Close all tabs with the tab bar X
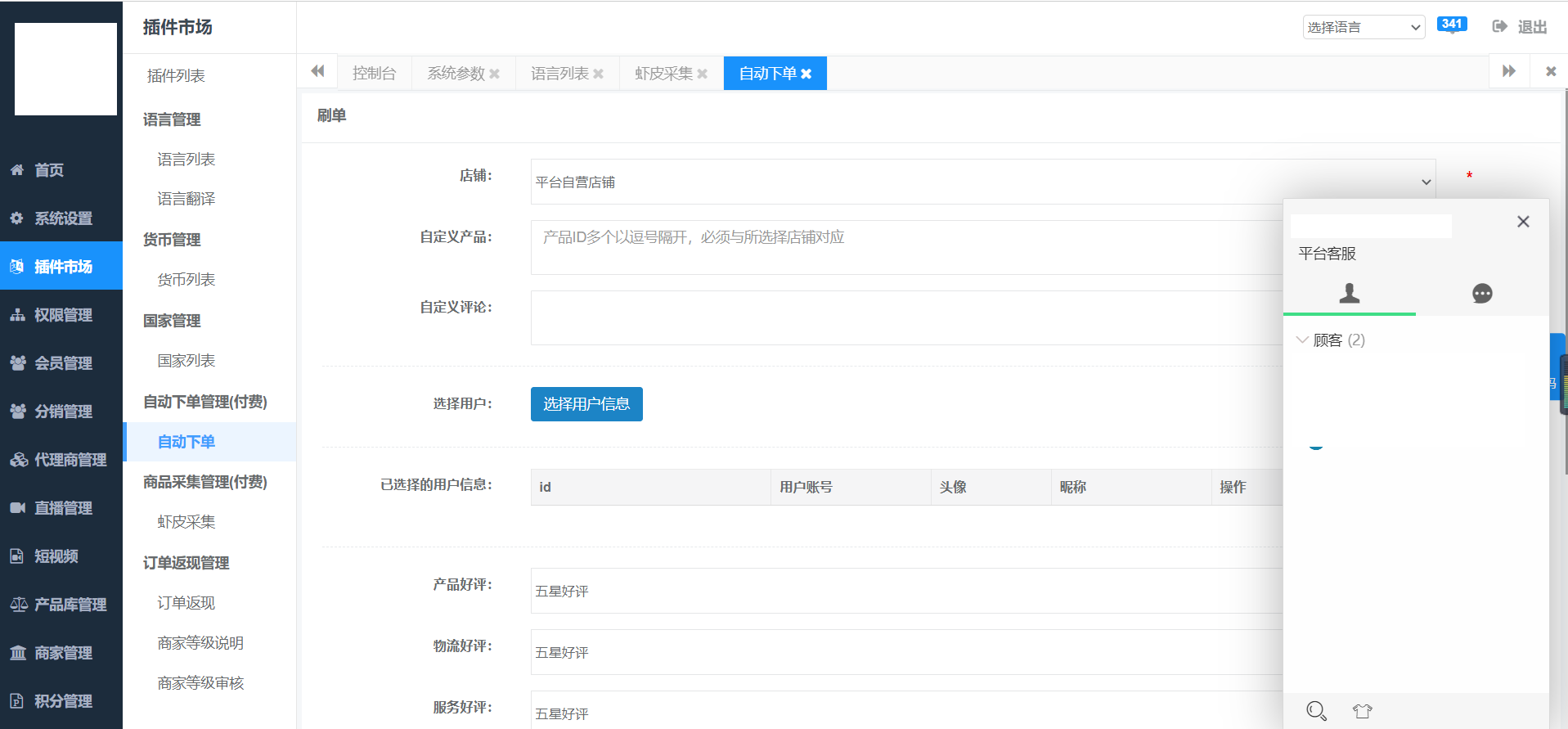This screenshot has height=729, width=1568. (1551, 72)
